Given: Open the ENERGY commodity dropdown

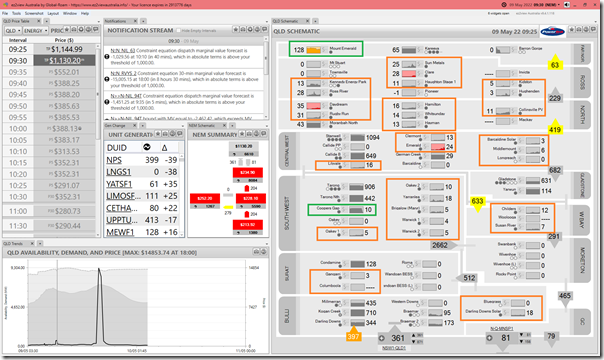Looking at the screenshot, I should coord(35,30).
